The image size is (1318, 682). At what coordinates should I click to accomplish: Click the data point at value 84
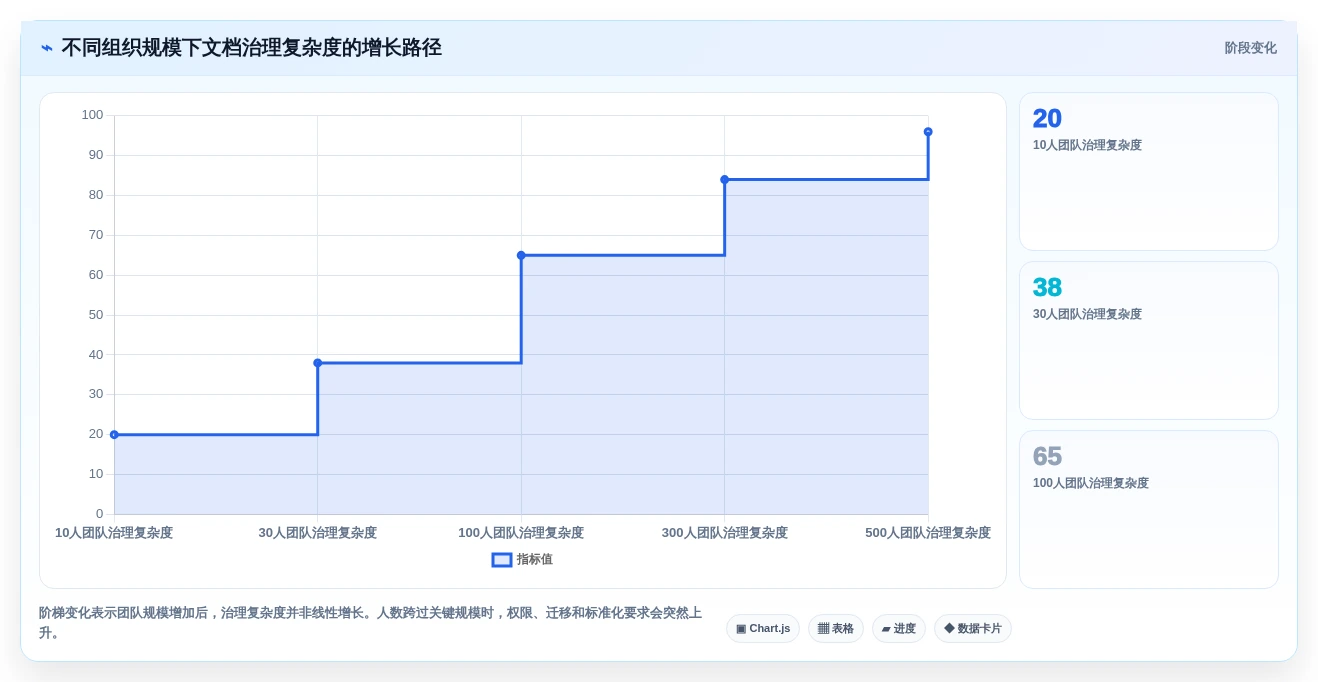[x=725, y=180]
